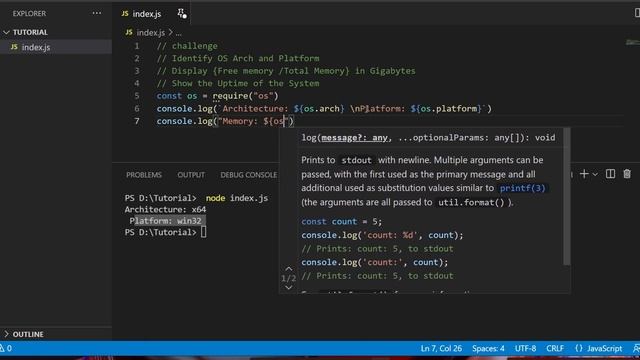Click the '// challenge' comment on line 1
Image resolution: width=640 pixels, height=360 pixels.
click(187, 46)
